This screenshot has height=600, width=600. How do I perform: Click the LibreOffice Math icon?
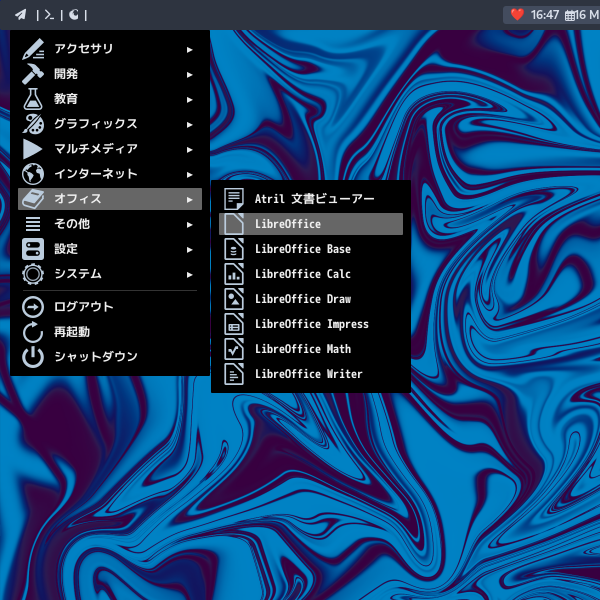(233, 349)
